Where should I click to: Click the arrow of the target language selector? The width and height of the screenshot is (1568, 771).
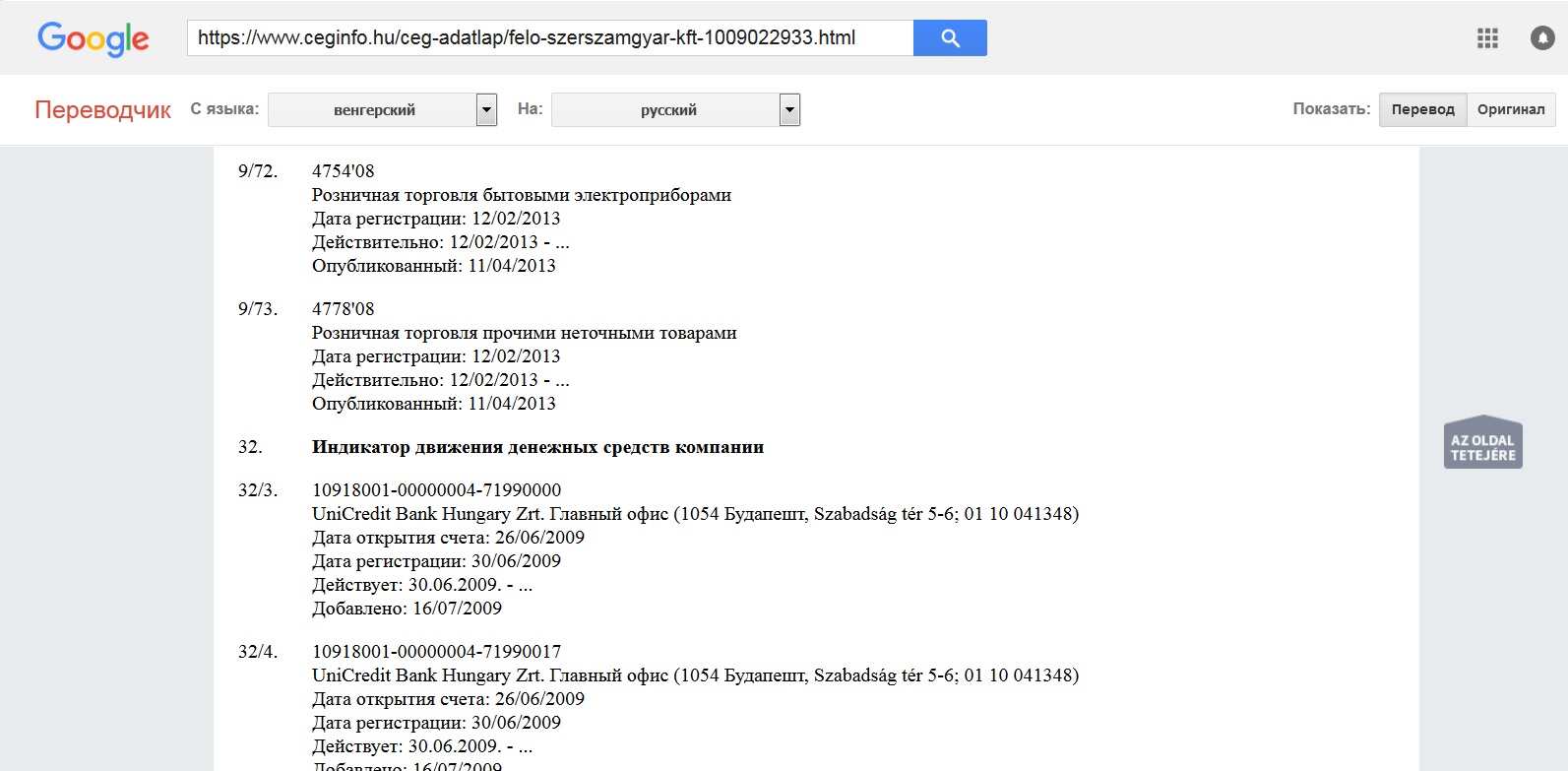(x=789, y=109)
